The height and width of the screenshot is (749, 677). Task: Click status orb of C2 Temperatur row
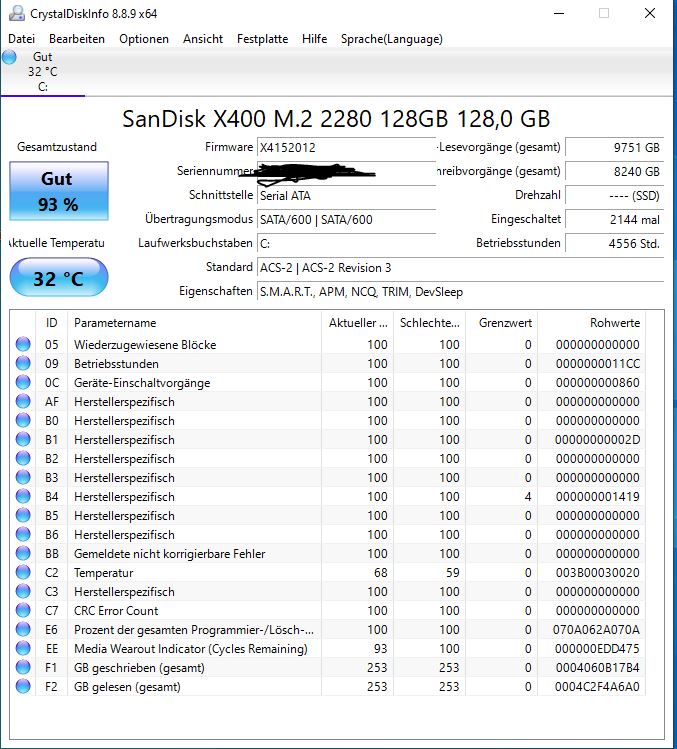pyautogui.click(x=23, y=572)
